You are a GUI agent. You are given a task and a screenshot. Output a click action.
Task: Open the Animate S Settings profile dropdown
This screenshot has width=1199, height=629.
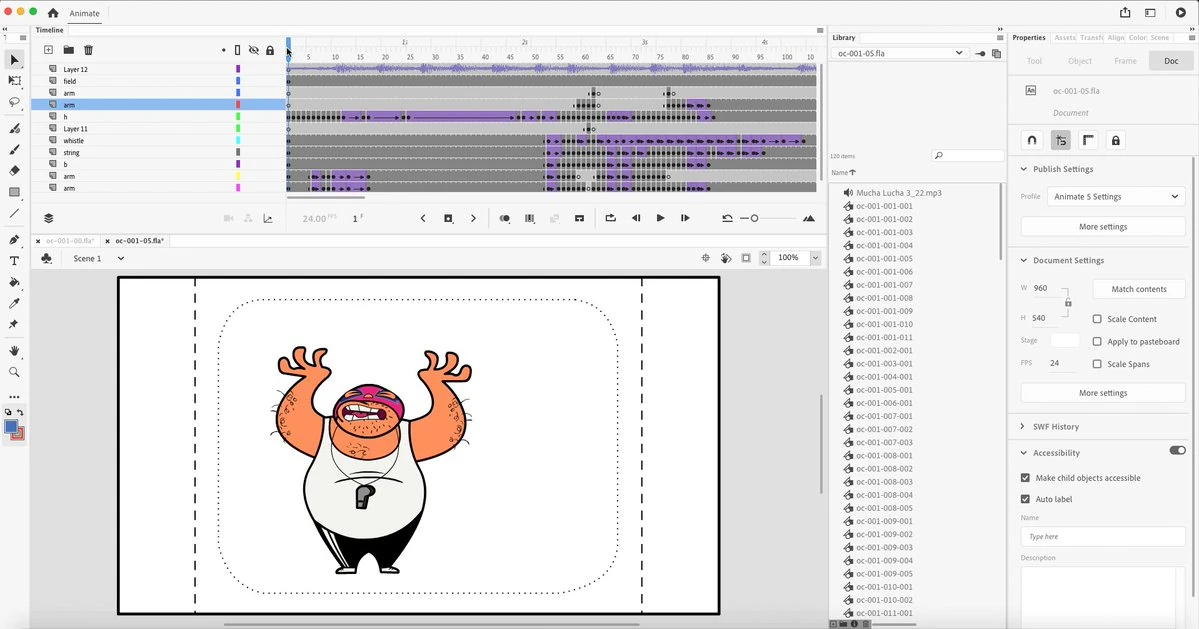point(1116,196)
